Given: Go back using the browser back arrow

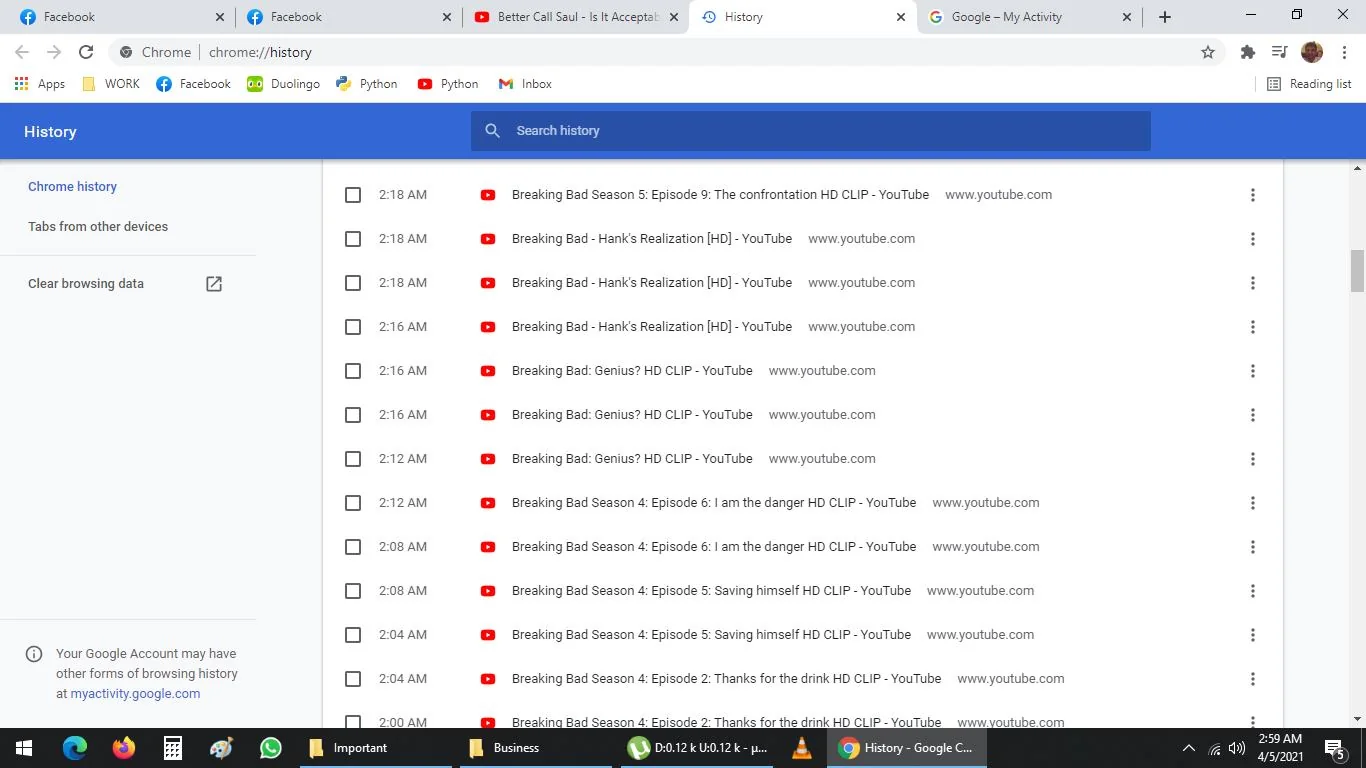Looking at the screenshot, I should [22, 52].
